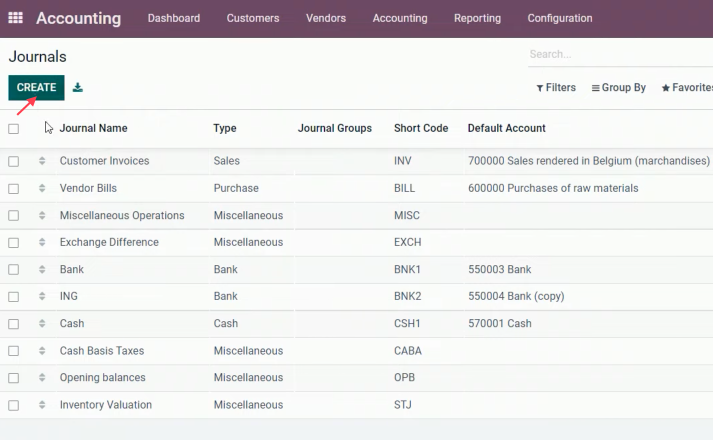This screenshot has width=713, height=440.
Task: Check the Miscellaneous Operations row checkbox
Action: (14, 215)
